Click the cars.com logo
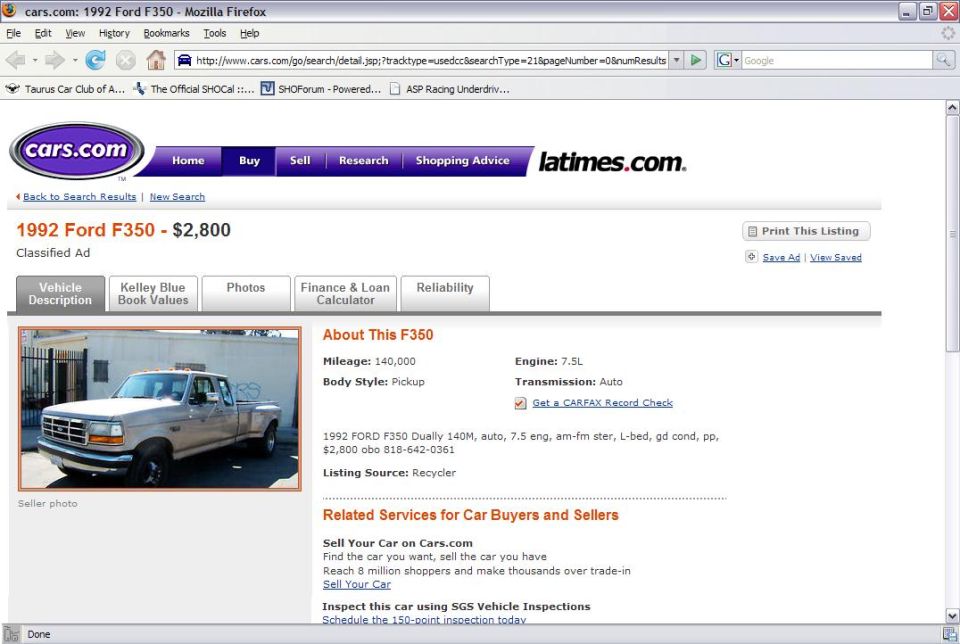This screenshot has height=644, width=960. pos(77,151)
